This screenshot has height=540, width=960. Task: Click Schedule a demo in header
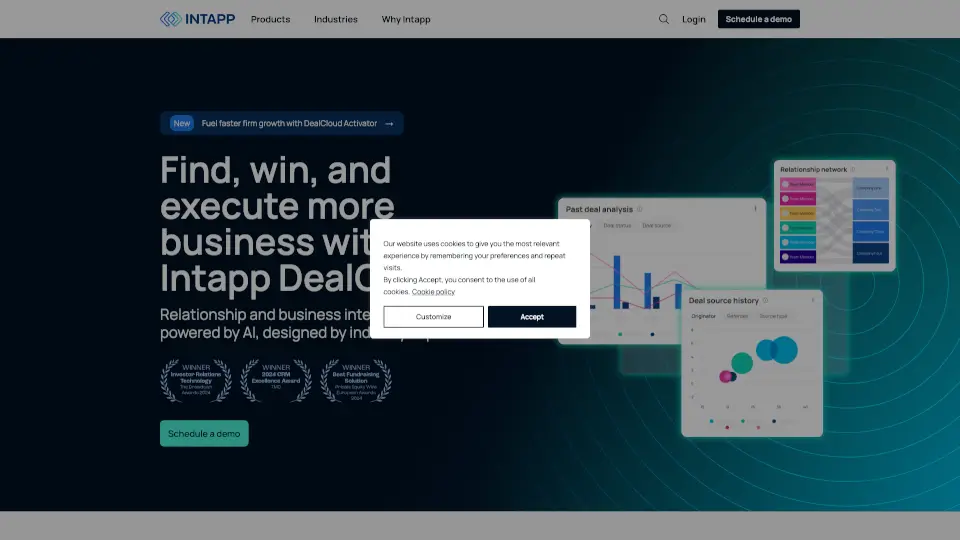[759, 19]
